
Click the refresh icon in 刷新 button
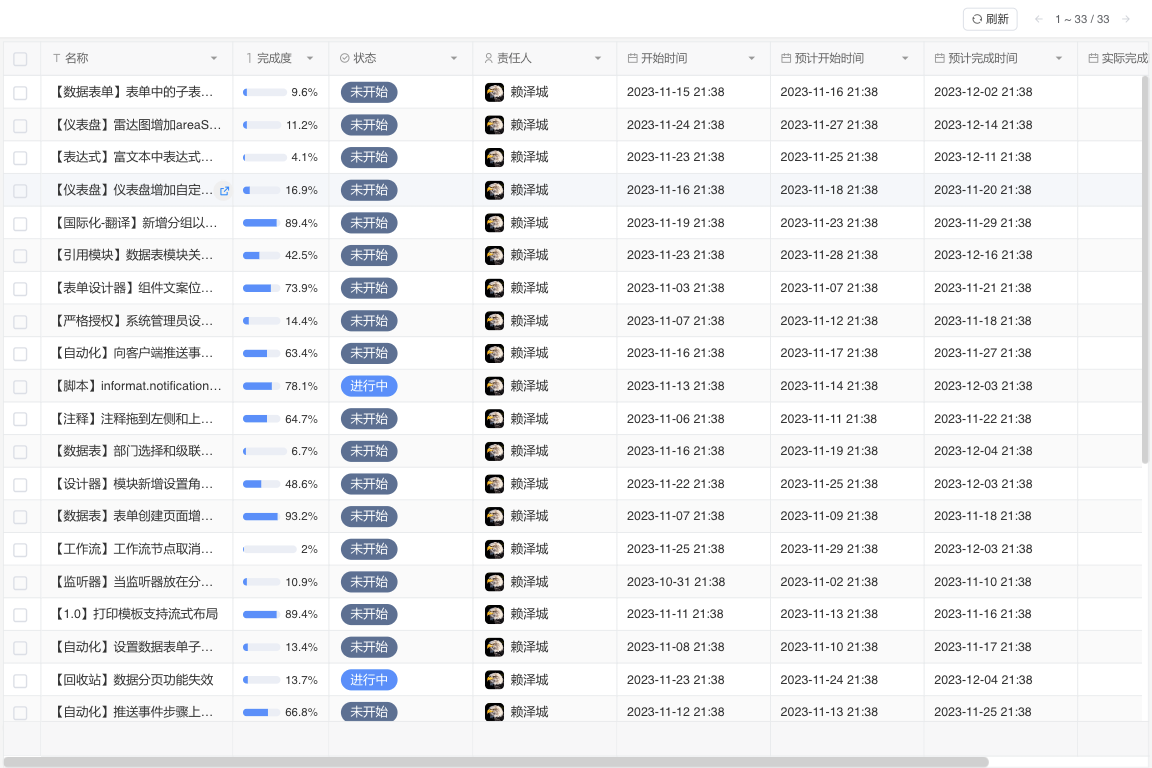(x=977, y=19)
